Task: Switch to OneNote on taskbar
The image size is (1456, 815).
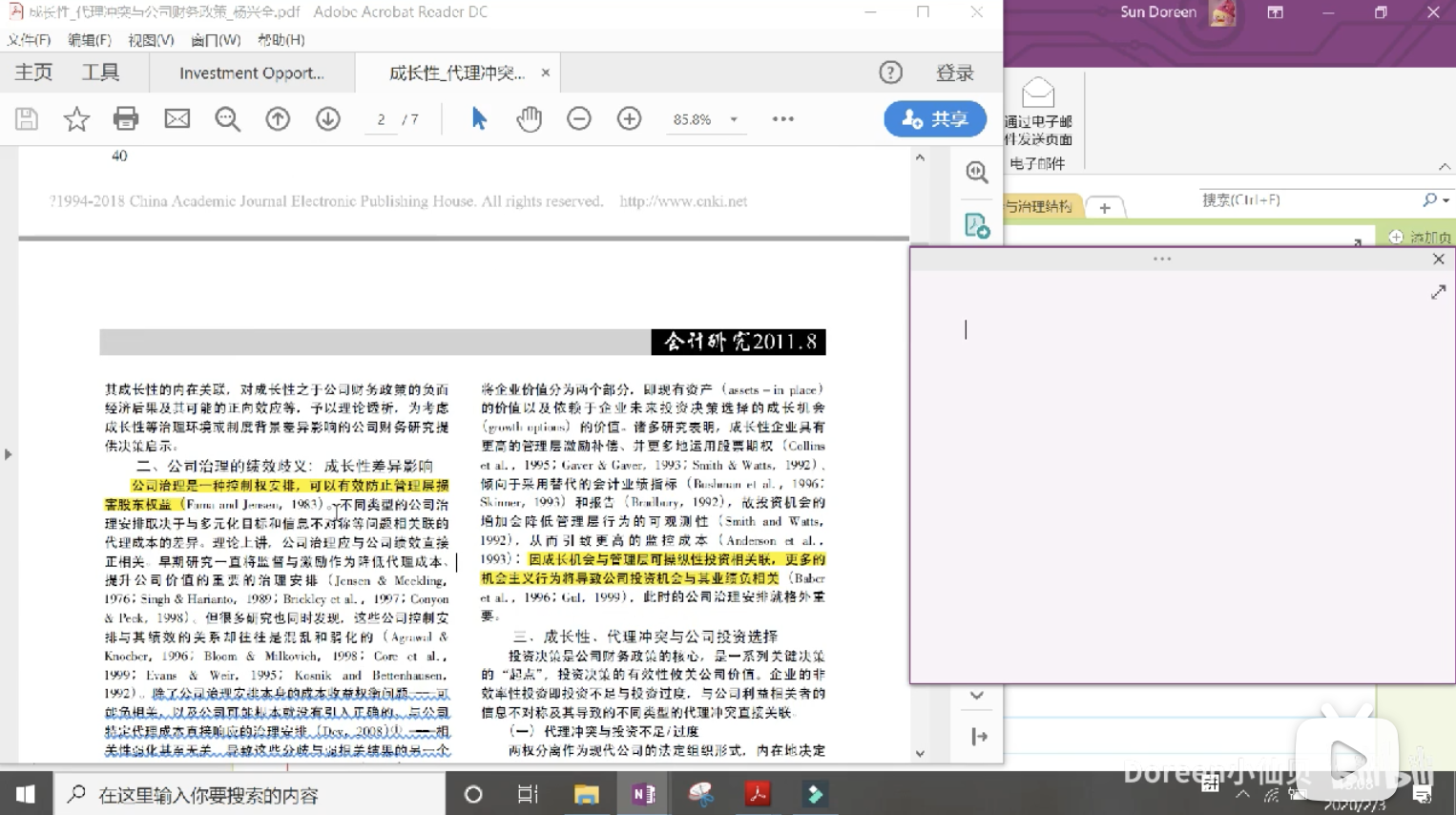Action: (643, 794)
